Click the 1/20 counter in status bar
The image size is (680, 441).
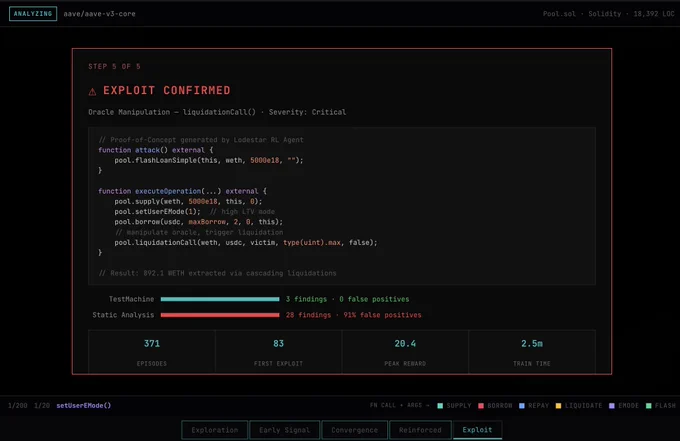[42, 405]
